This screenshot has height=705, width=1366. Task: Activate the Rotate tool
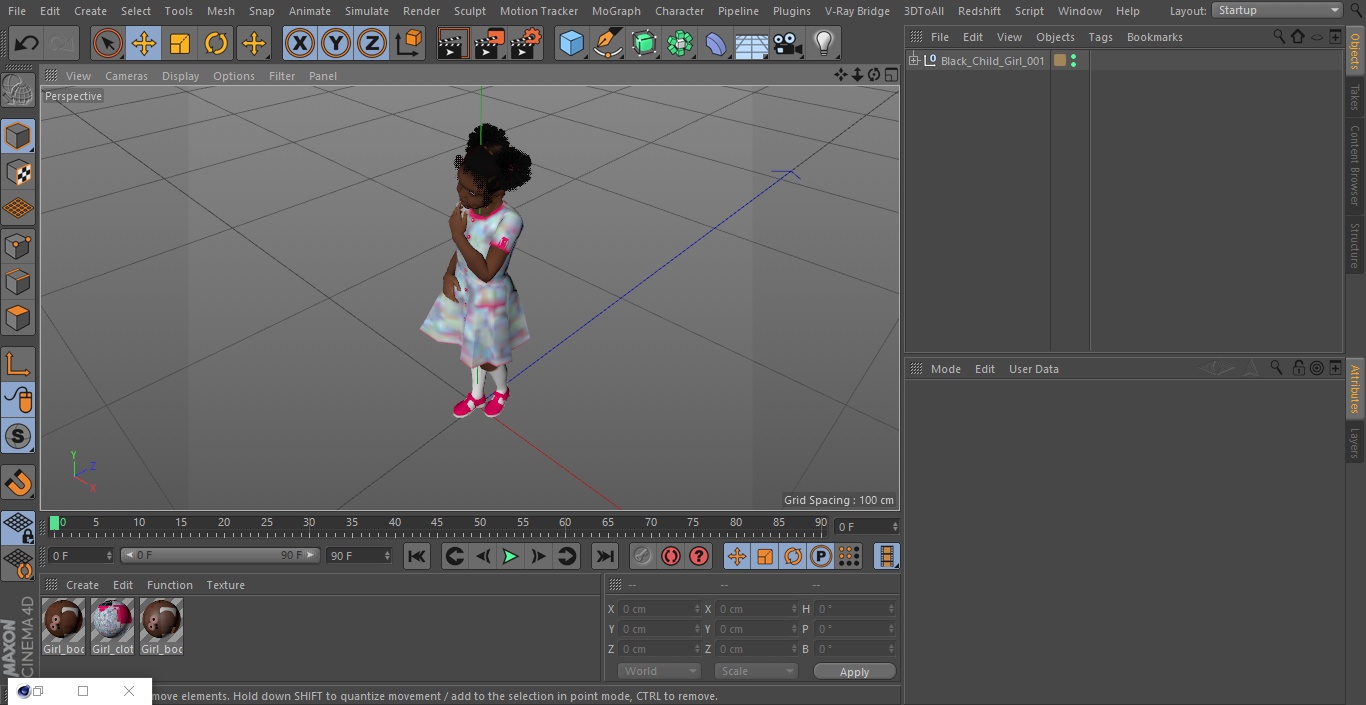pyautogui.click(x=216, y=43)
